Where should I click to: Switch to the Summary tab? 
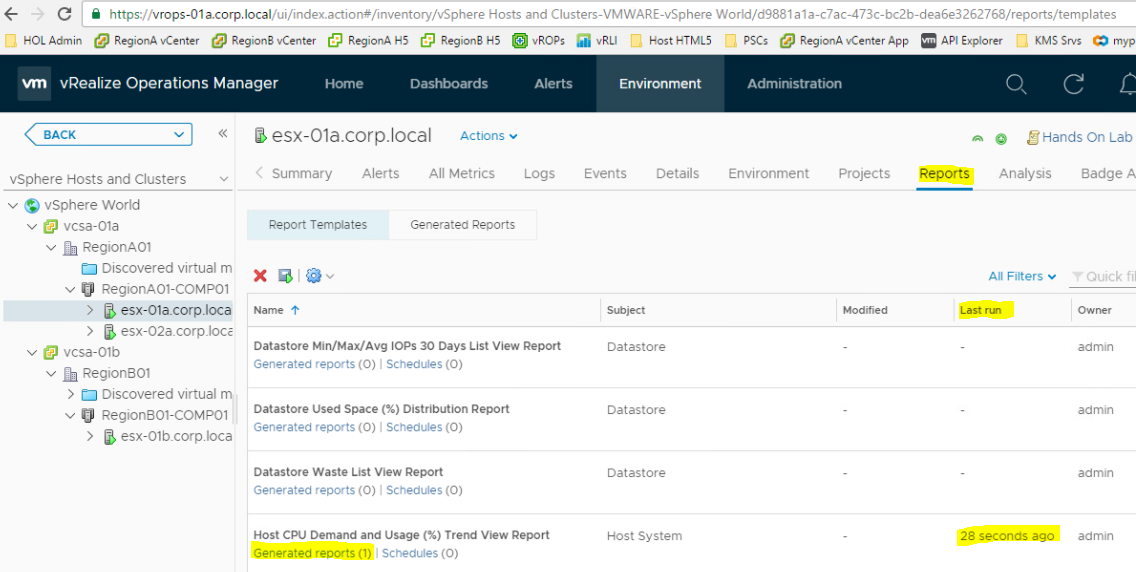pyautogui.click(x=302, y=174)
